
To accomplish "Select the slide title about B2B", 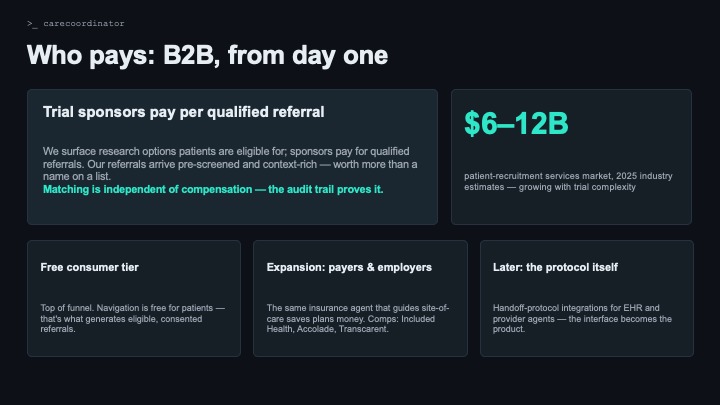I will 208,55.
